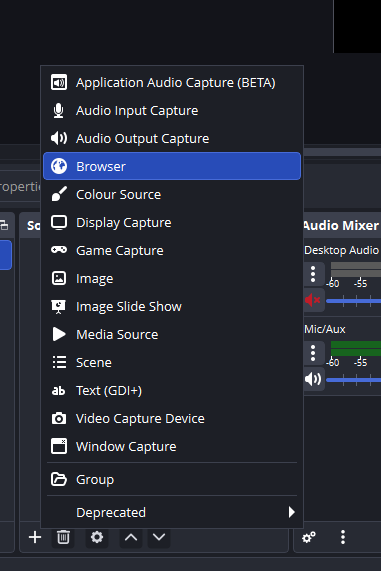This screenshot has height=571, width=381.
Task: Add a Text (GDI+) source
Action: [172, 391]
